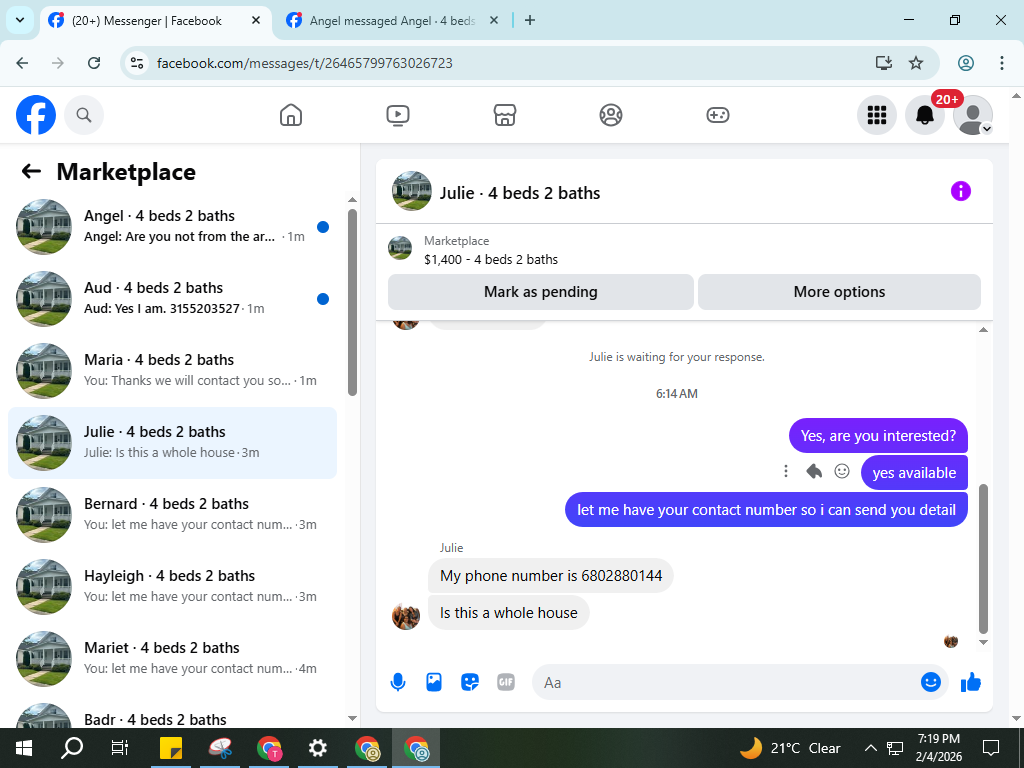Open Chrome profile icon
This screenshot has height=768, width=1024.
[966, 63]
